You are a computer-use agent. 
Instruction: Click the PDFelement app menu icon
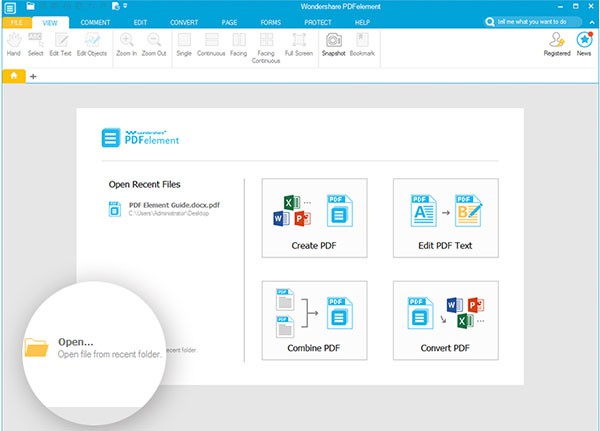coord(10,8)
